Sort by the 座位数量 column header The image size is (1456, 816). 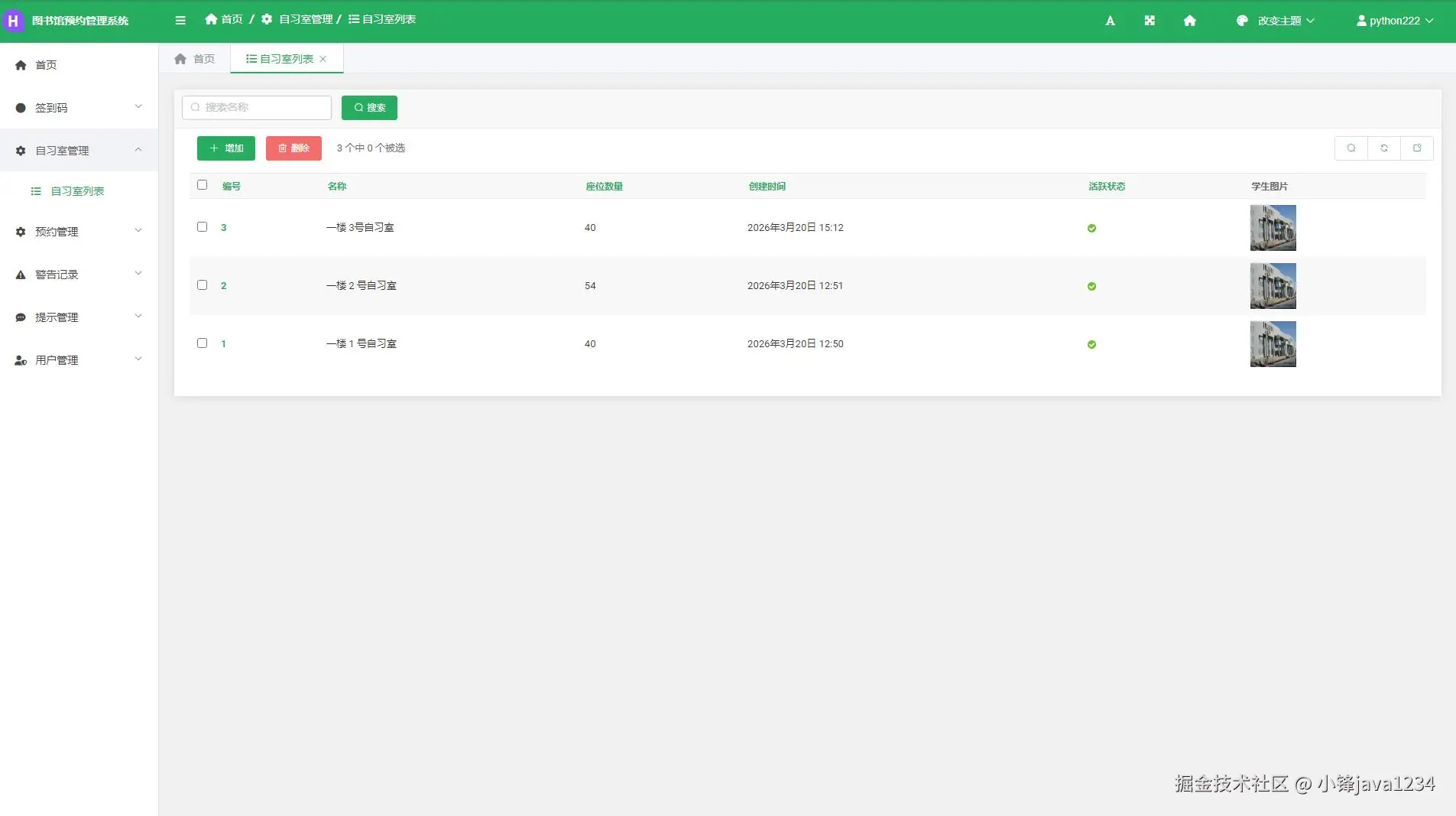click(x=605, y=187)
